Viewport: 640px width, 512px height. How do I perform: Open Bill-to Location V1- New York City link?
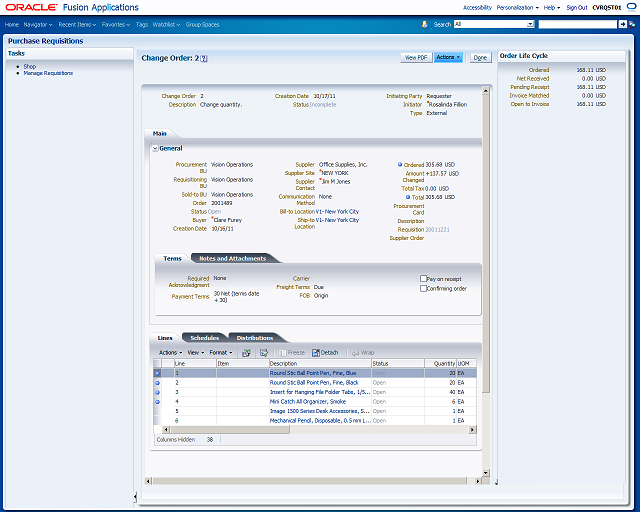(337, 211)
